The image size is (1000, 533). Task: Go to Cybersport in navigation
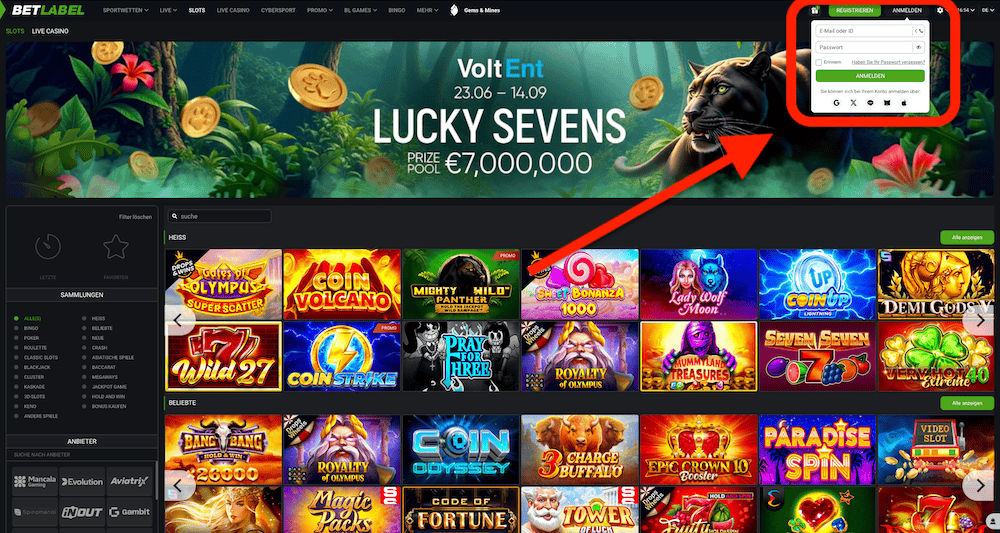278,10
